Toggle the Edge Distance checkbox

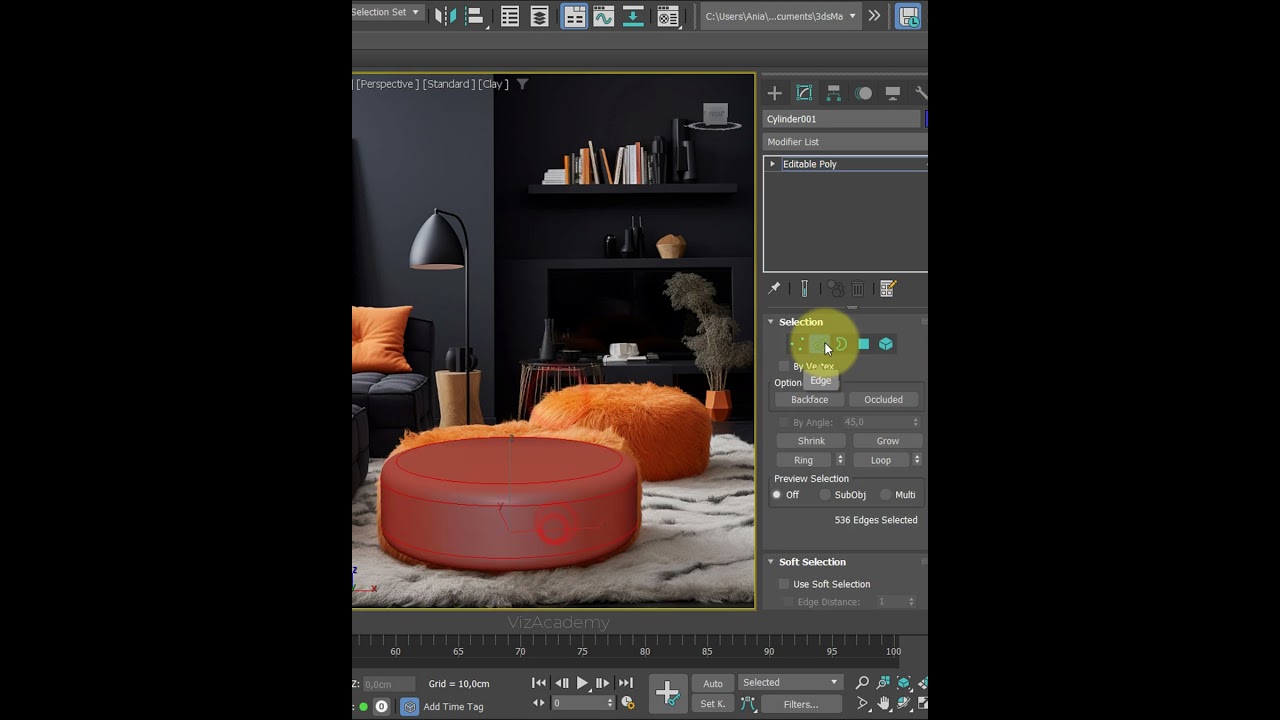coord(788,602)
